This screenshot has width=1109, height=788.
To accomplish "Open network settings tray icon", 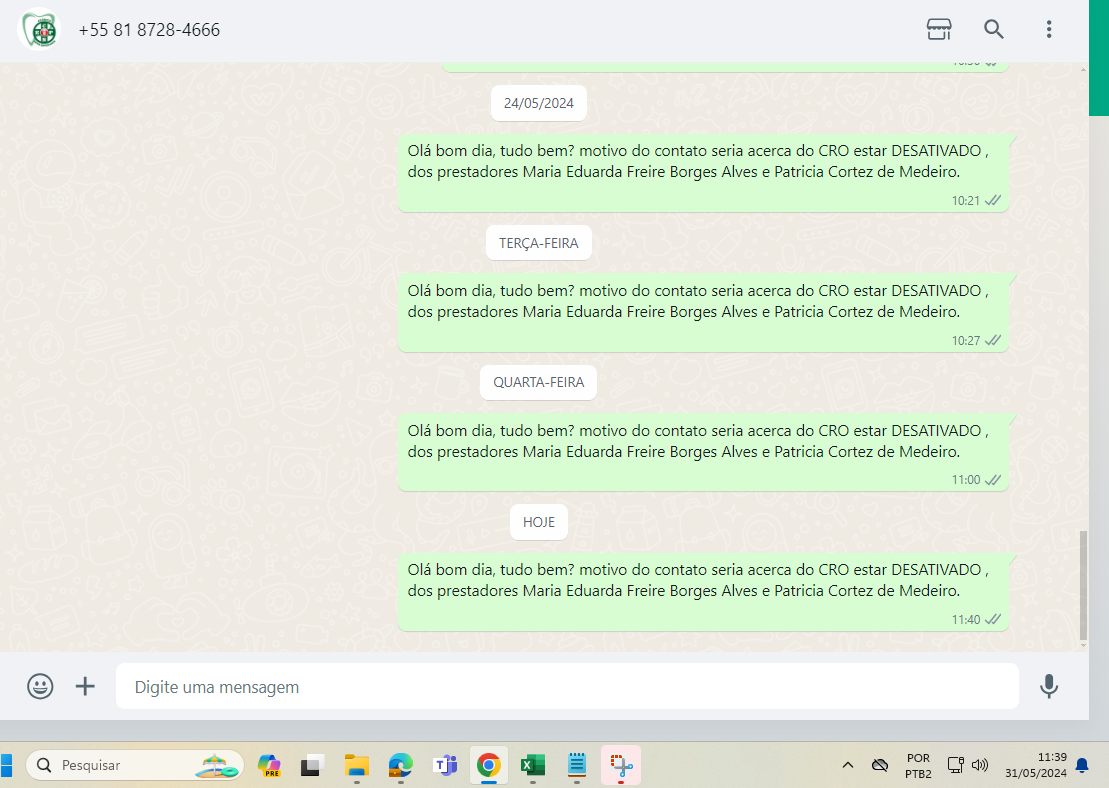I will click(956, 765).
